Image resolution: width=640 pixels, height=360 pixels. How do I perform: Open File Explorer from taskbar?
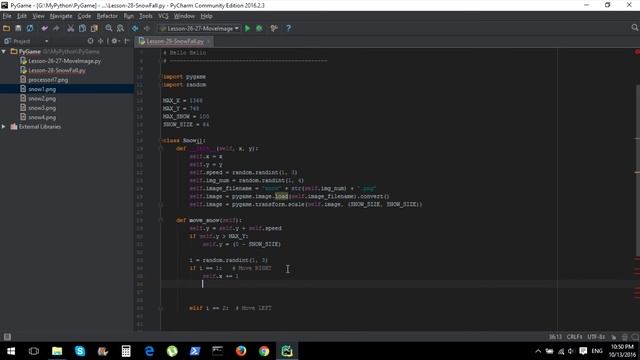click(x=57, y=351)
